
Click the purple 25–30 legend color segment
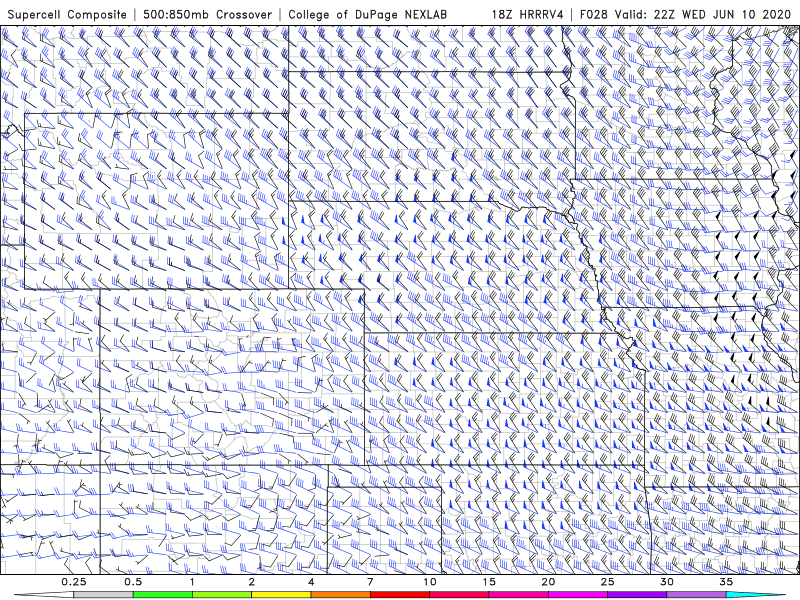(637, 595)
